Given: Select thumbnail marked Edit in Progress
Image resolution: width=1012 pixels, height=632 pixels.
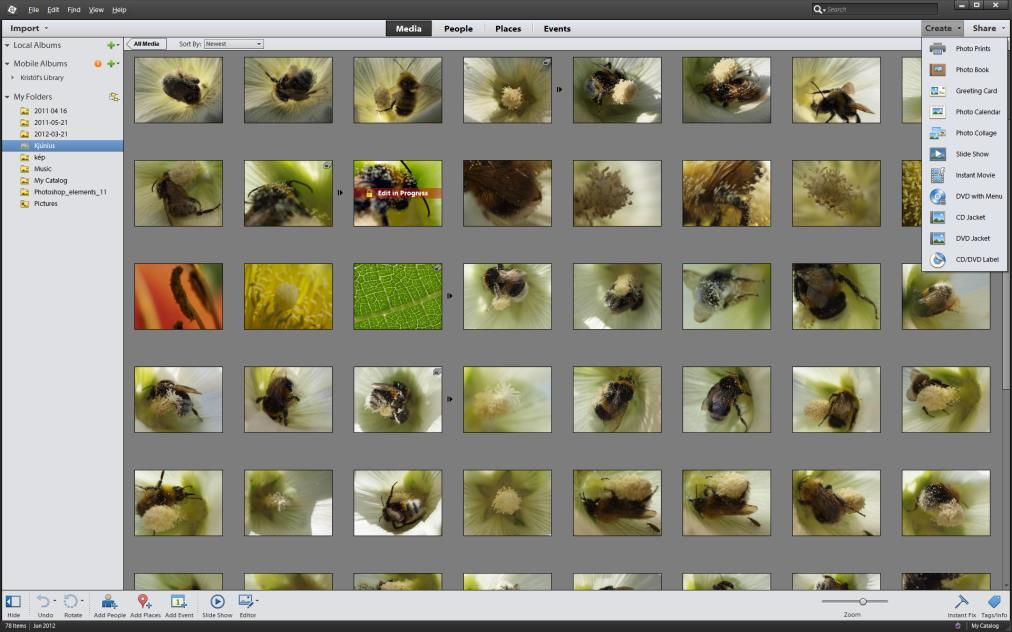Looking at the screenshot, I should click(398, 193).
